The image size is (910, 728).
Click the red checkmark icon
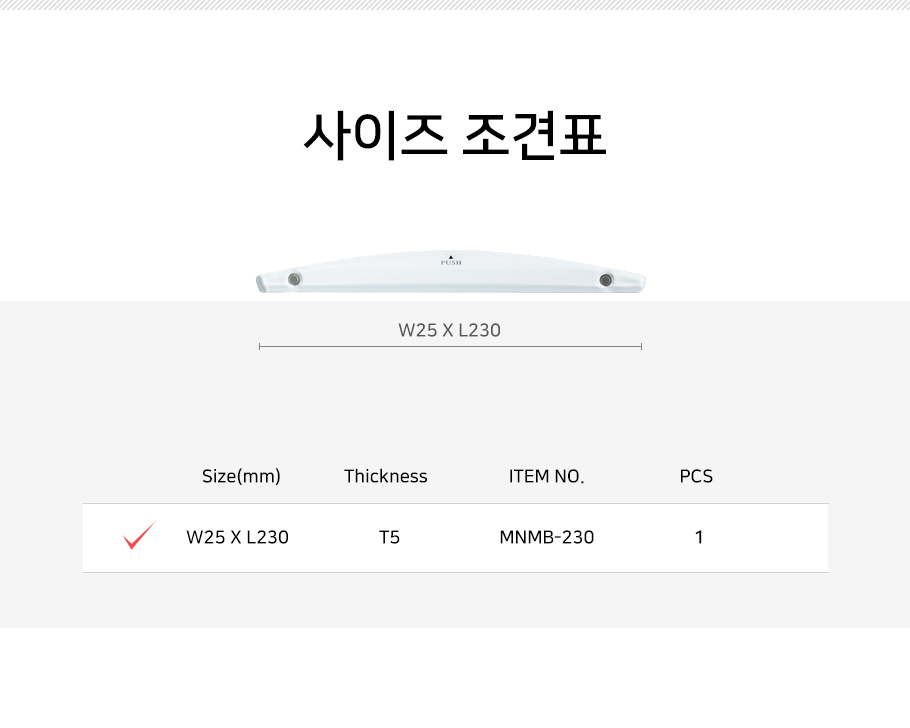pyautogui.click(x=139, y=536)
